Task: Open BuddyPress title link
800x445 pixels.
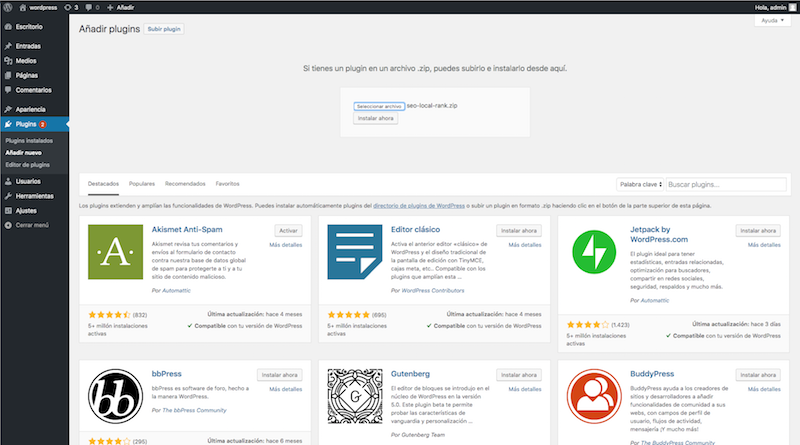Action: [x=652, y=374]
